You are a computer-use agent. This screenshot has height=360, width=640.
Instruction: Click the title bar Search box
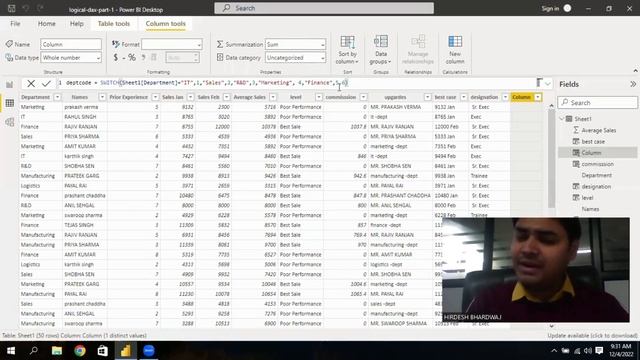(324, 8)
